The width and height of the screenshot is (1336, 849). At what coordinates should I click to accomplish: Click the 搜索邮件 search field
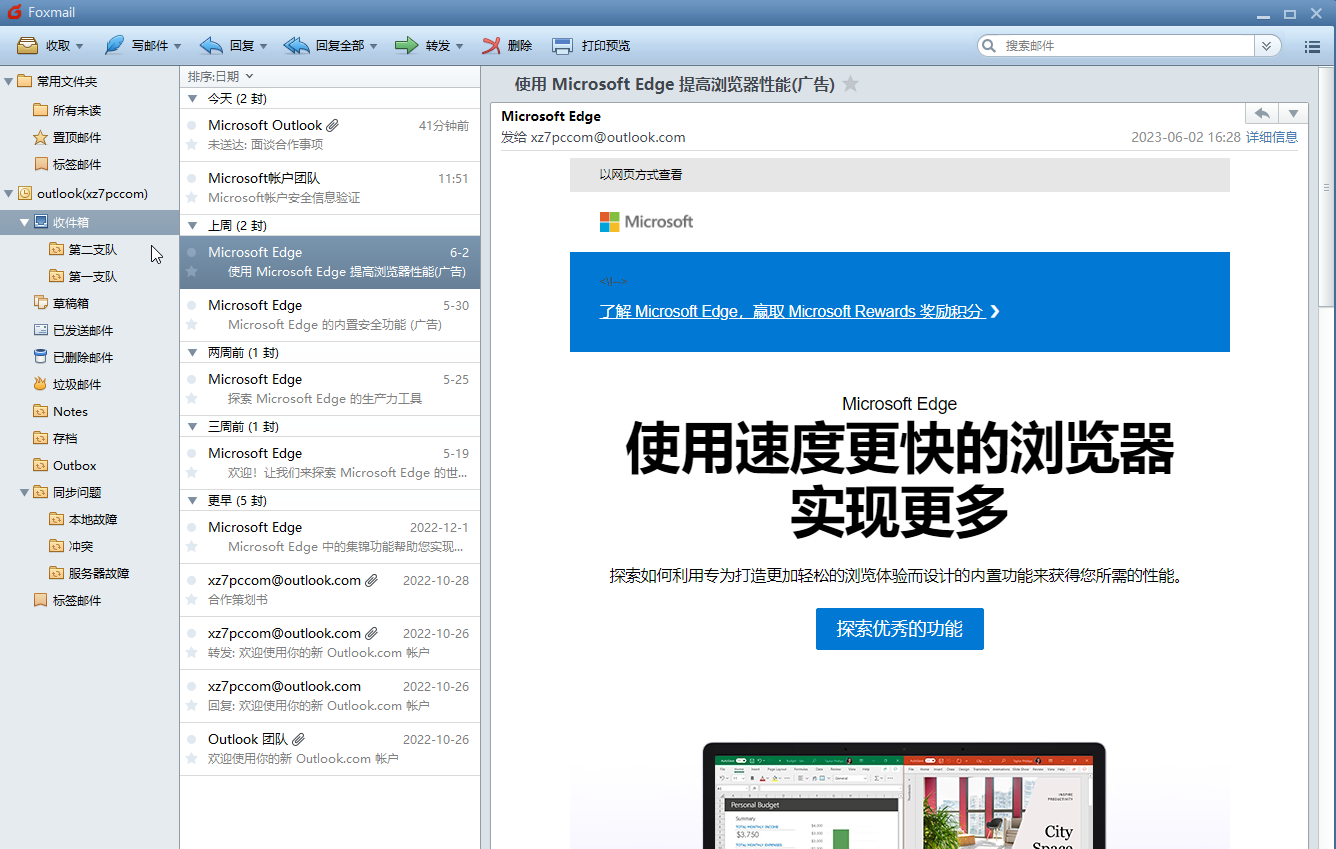coord(1128,46)
